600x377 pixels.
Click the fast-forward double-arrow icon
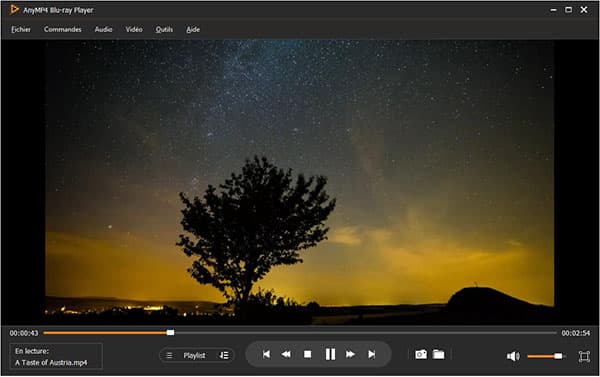tap(350, 354)
